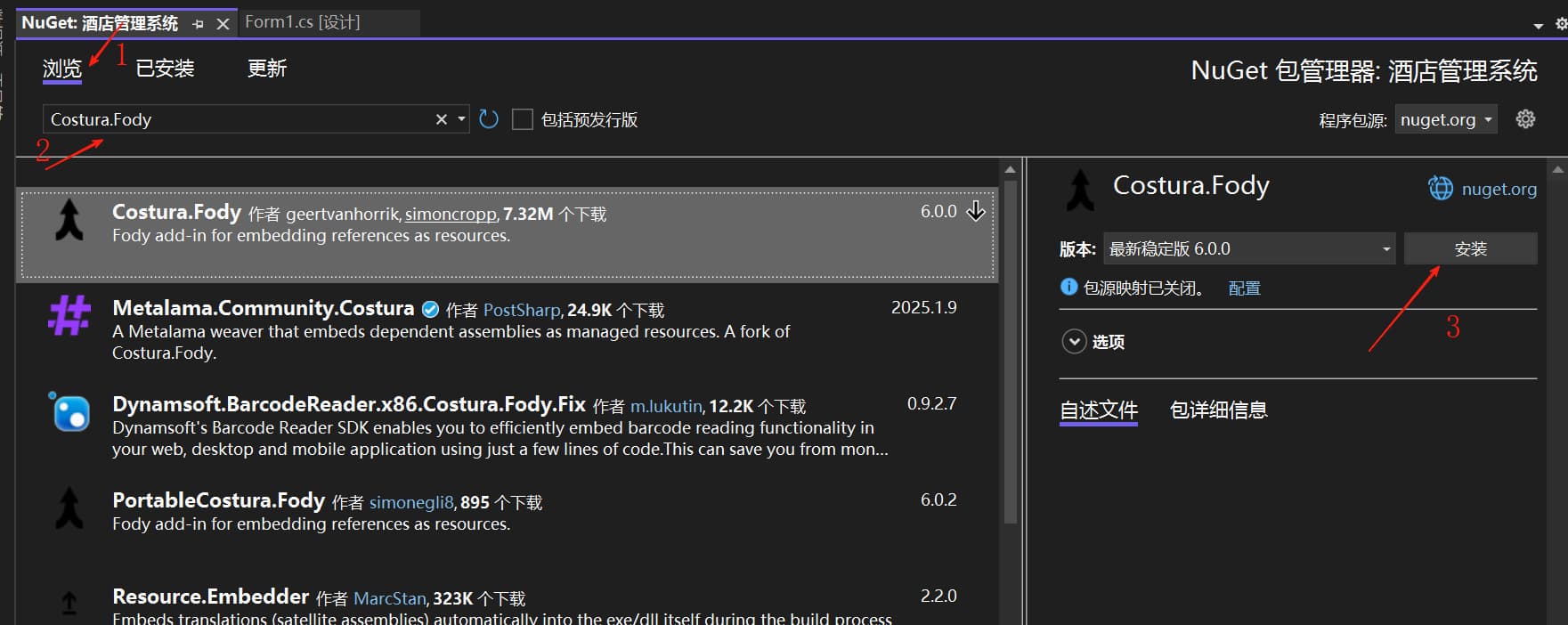1568x625 pixels.
Task: Open the document tabs overflow dropdown
Action: [x=1538, y=26]
